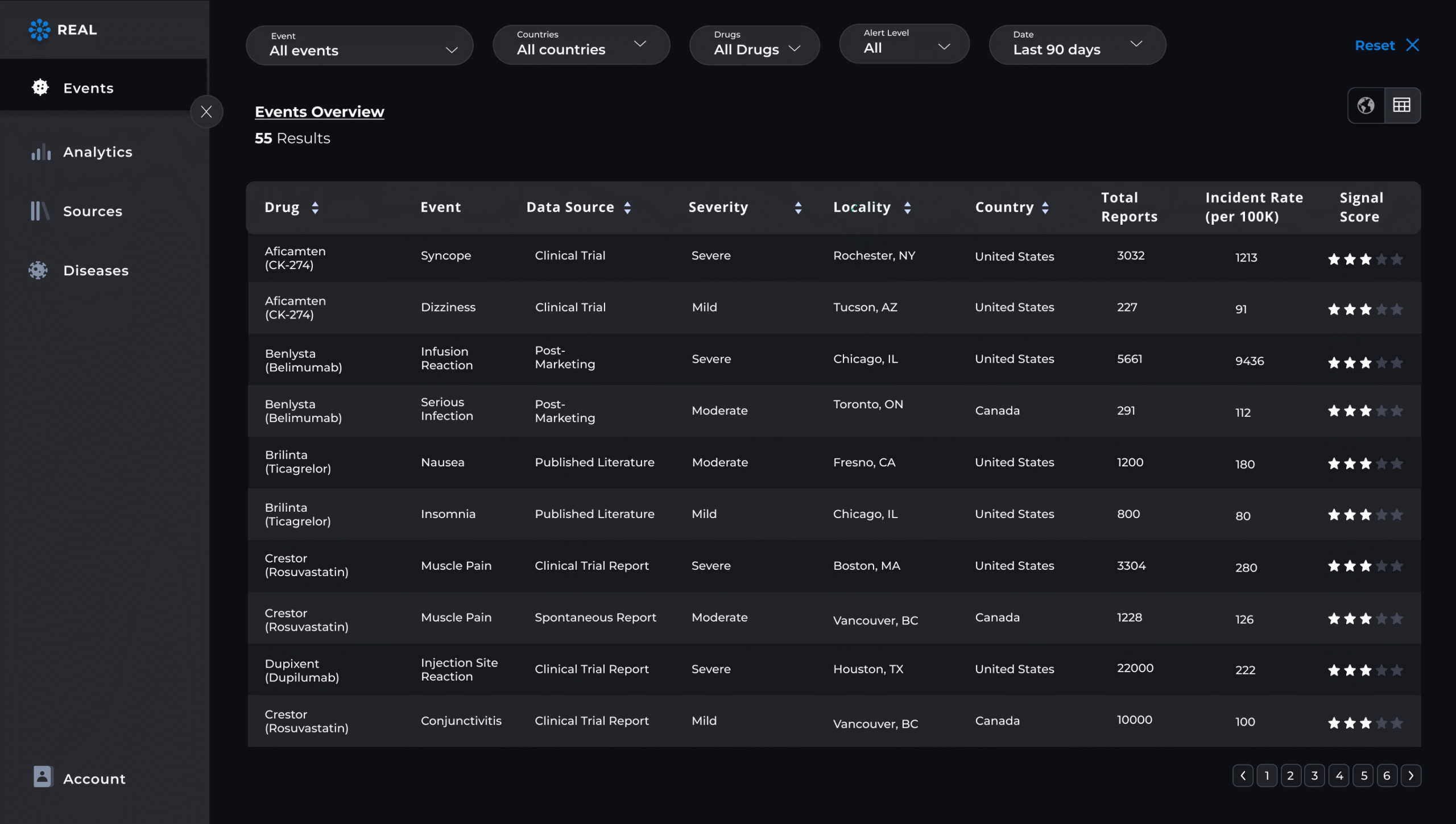Go to page 6
The height and width of the screenshot is (824, 1456).
click(x=1387, y=776)
